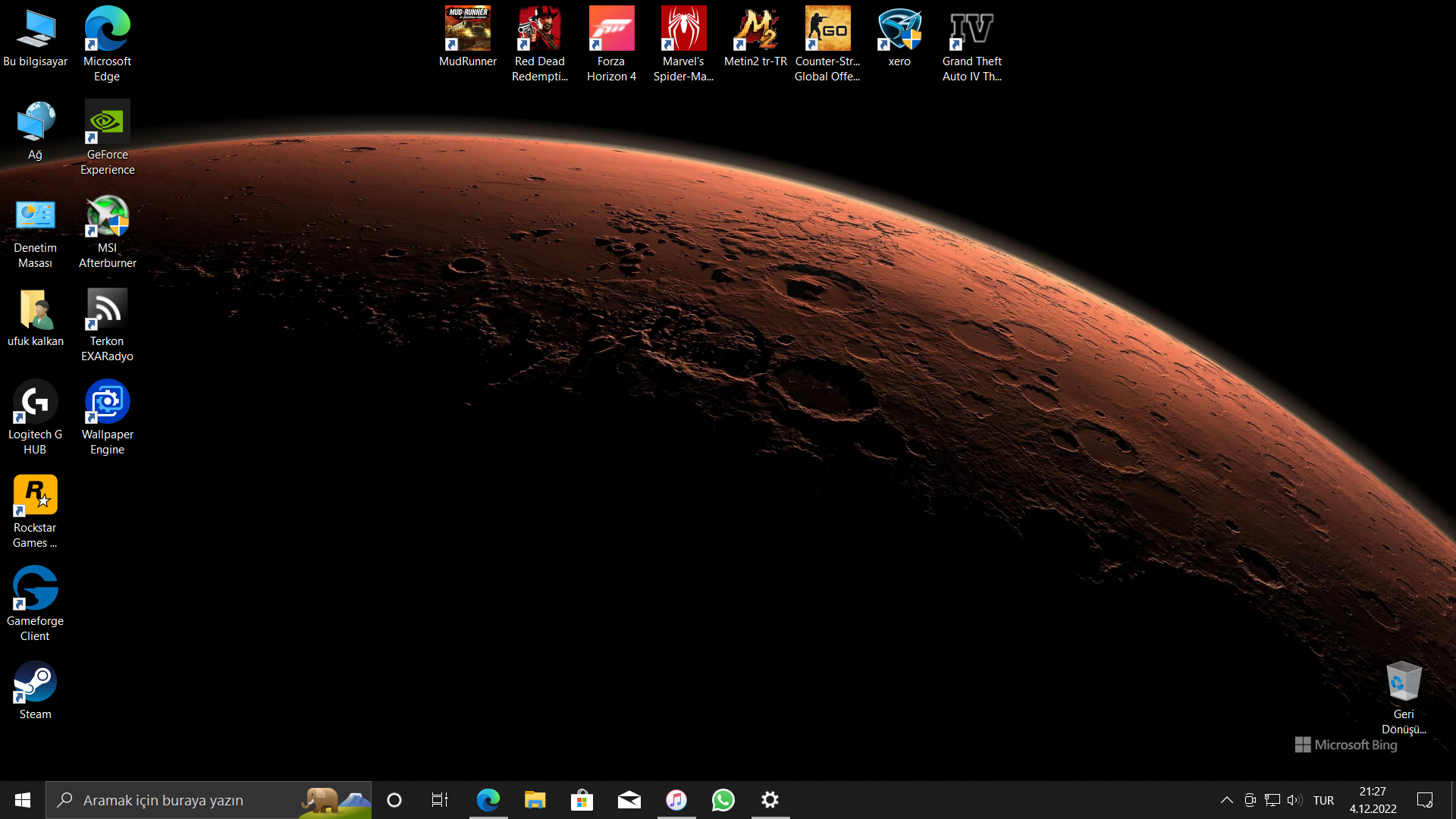Click the GeForce Experience icon
This screenshot has height=819, width=1456.
tap(107, 130)
